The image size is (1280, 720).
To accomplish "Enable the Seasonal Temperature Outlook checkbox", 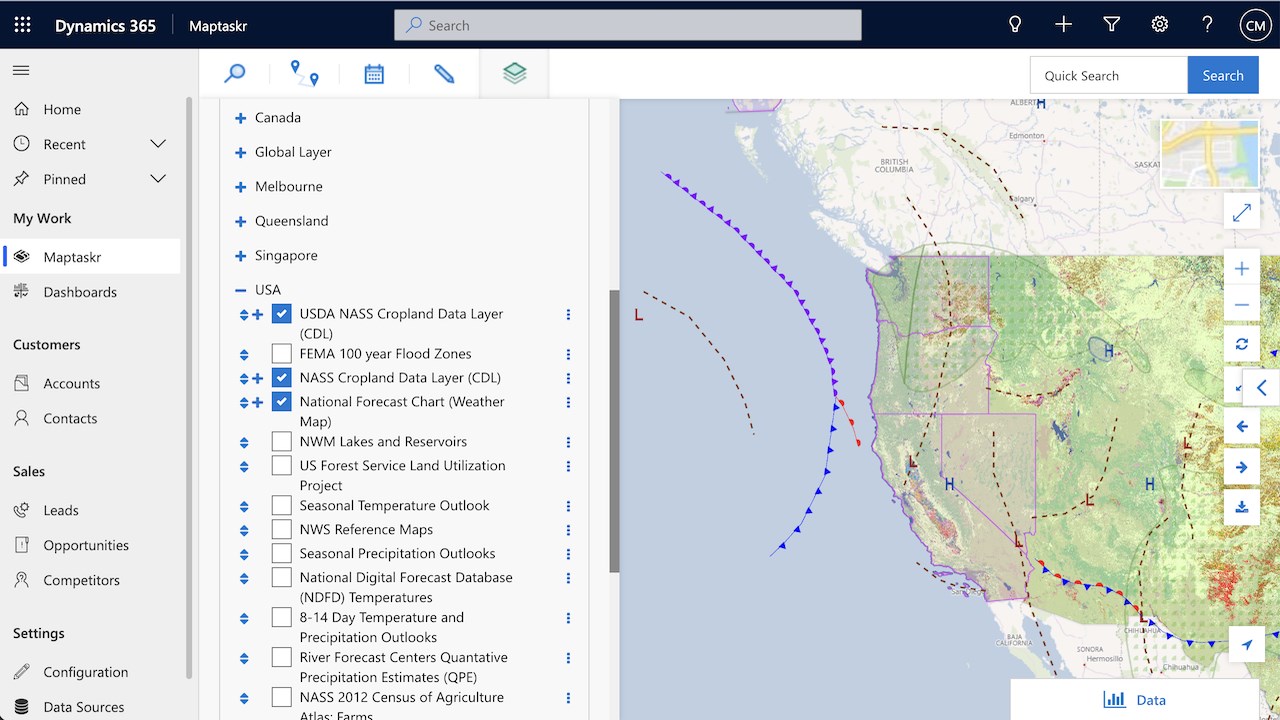I will point(281,506).
